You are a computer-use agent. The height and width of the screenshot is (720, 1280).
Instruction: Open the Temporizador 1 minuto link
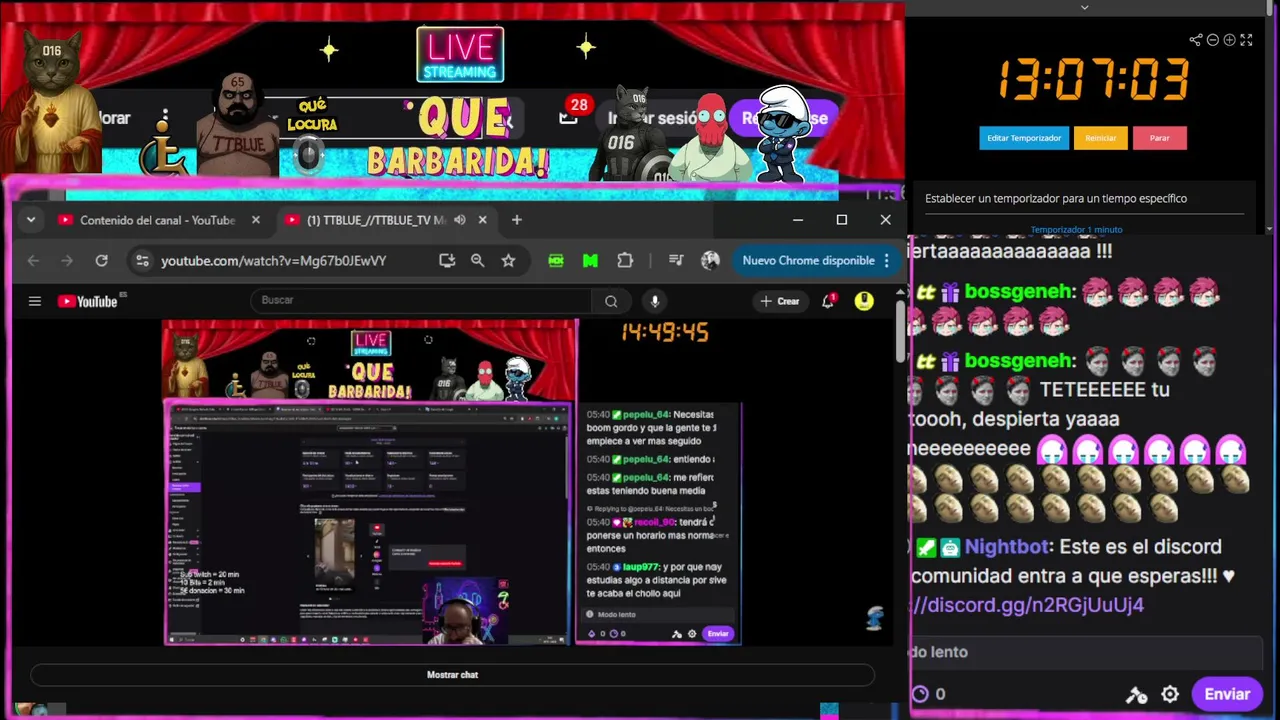coord(1076,230)
